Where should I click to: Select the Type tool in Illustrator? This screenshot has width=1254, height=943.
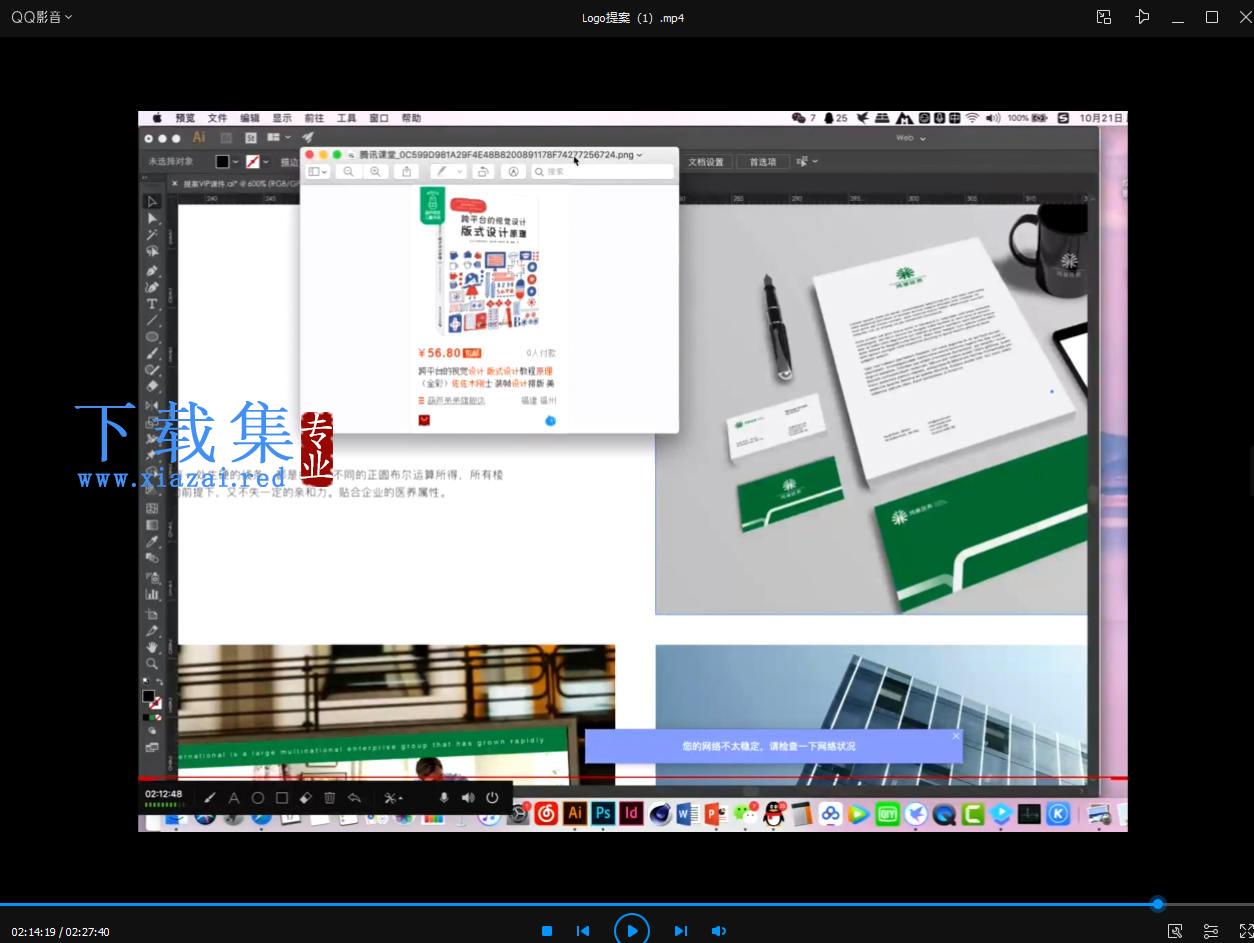[x=152, y=304]
